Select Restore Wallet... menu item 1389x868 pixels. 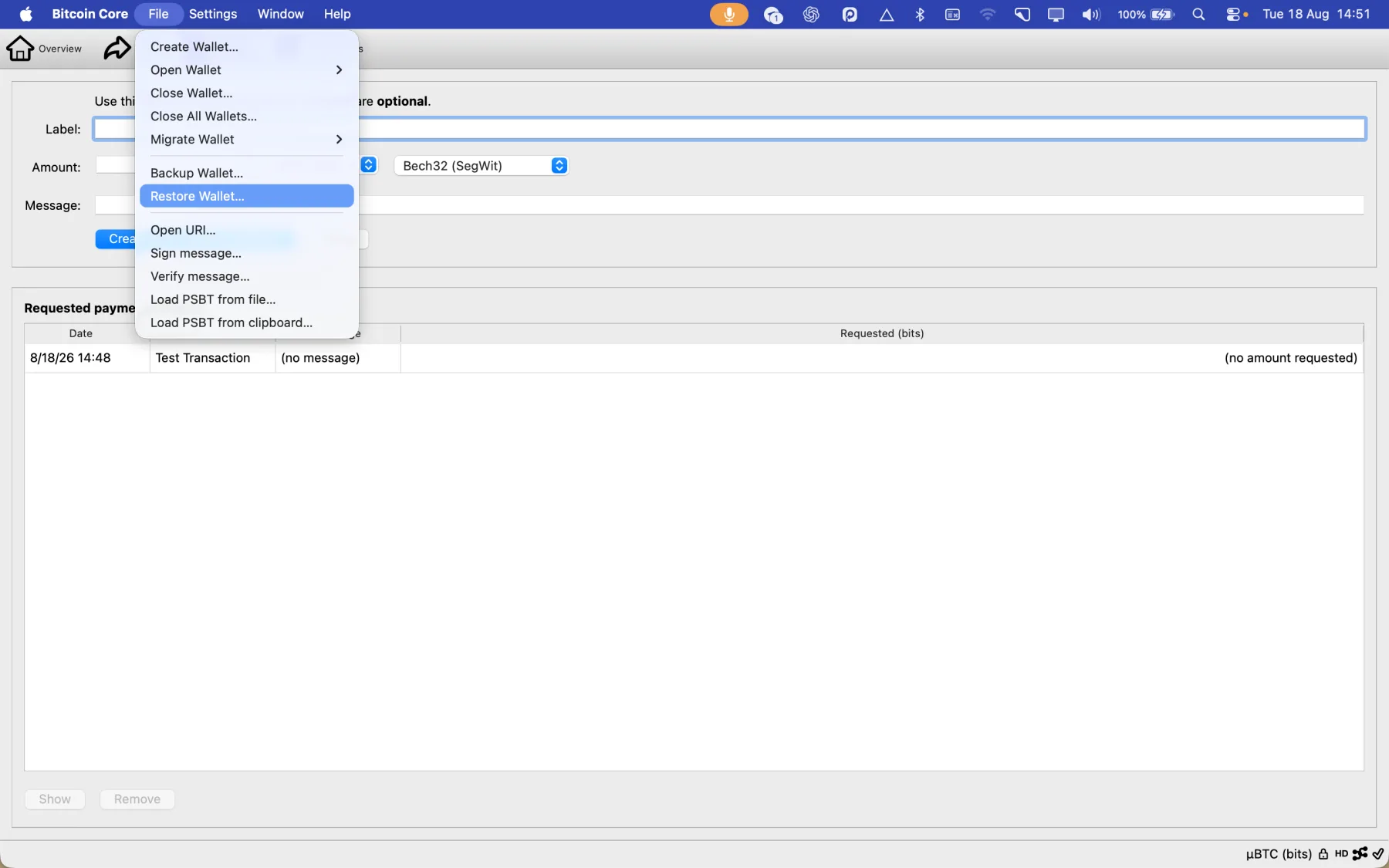[x=247, y=196]
